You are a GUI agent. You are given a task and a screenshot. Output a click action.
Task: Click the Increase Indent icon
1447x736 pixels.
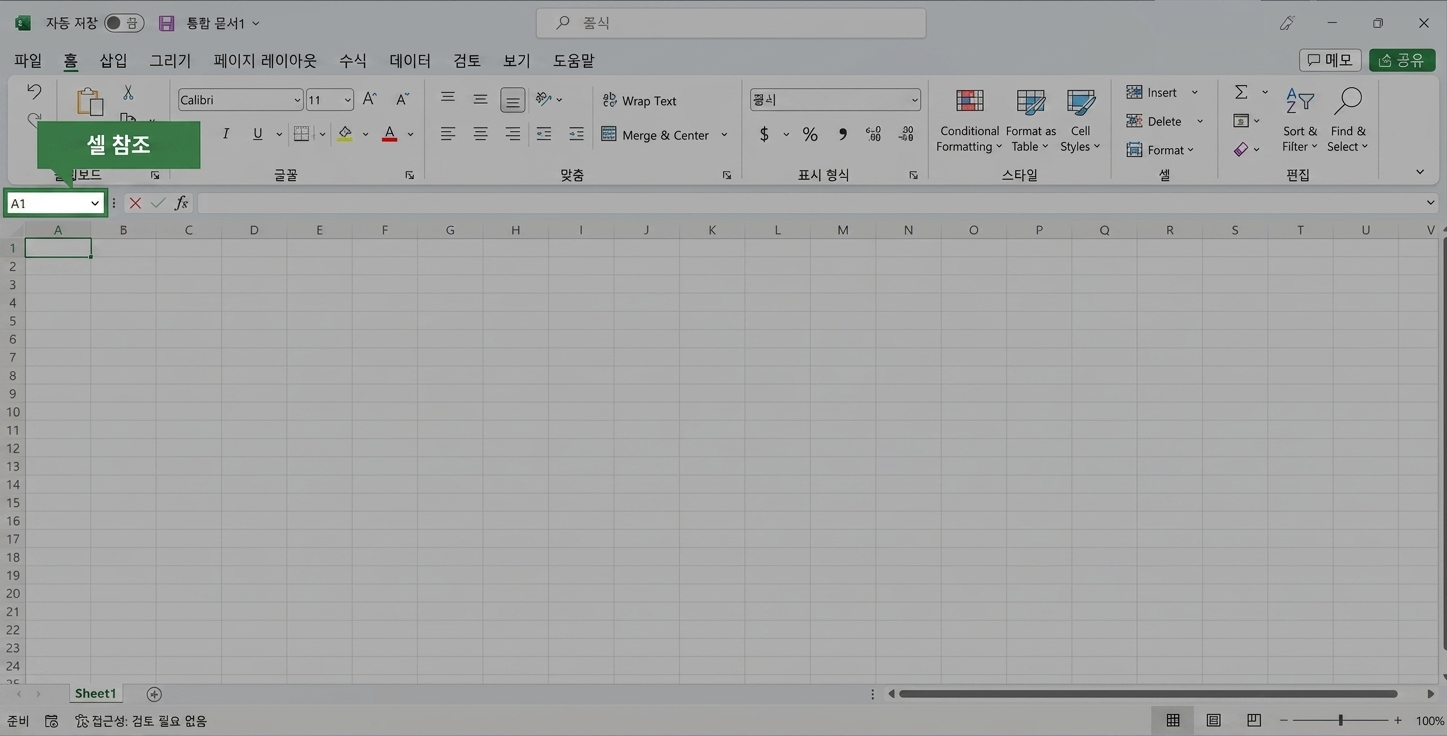pyautogui.click(x=576, y=134)
